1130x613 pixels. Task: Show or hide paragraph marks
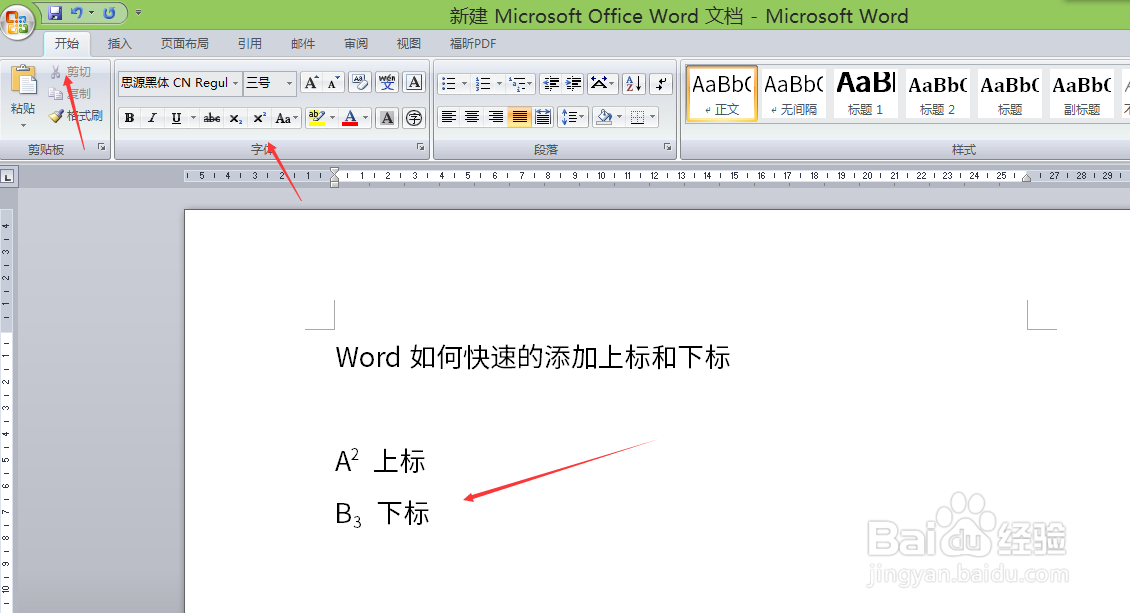pyautogui.click(x=661, y=84)
